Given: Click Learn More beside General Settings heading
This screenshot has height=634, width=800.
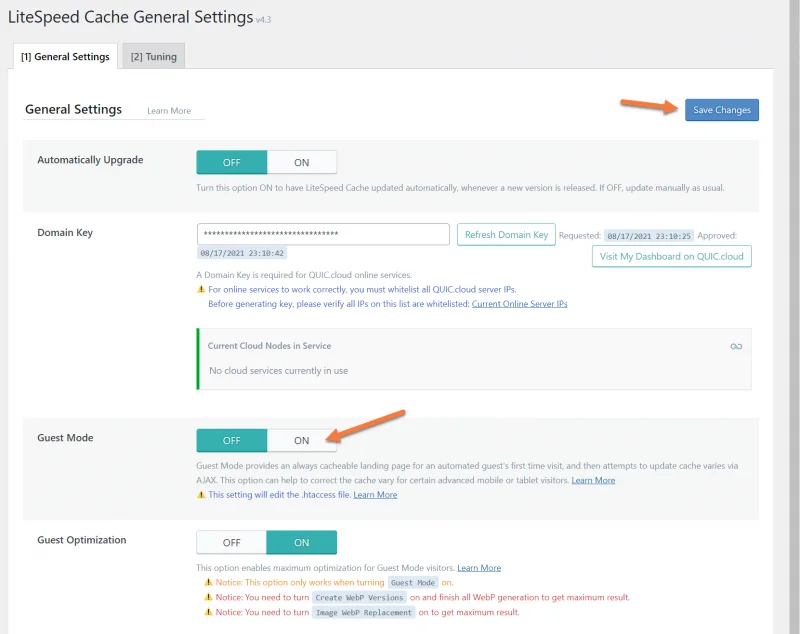Looking at the screenshot, I should 168,111.
